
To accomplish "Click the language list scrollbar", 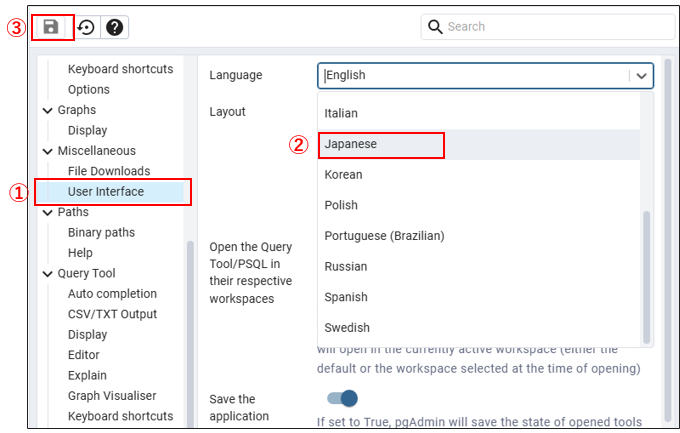I will pyautogui.click(x=646, y=275).
